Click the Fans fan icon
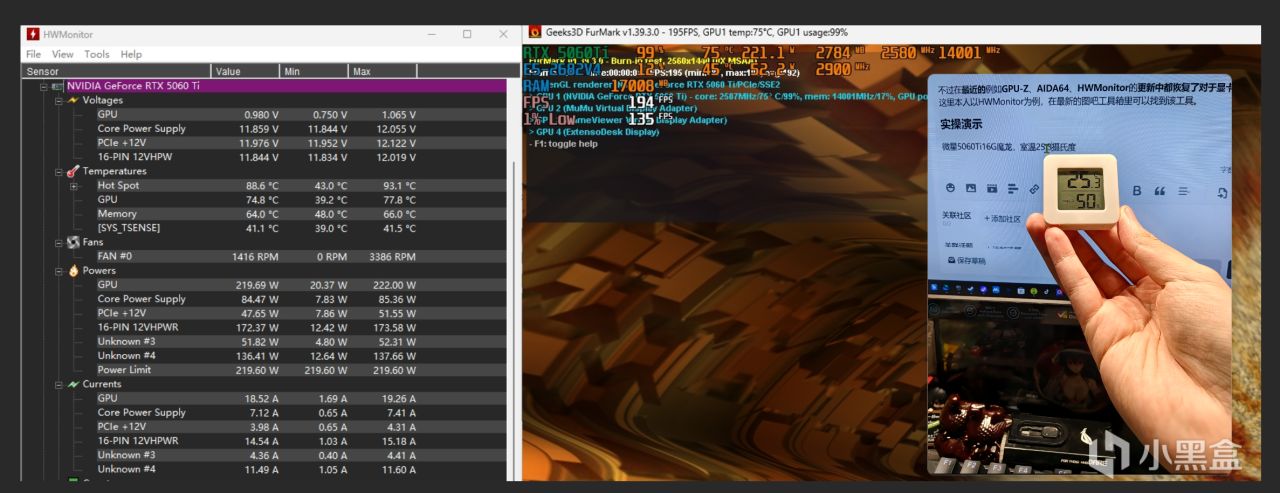Screen dimensions: 1280x493 (x=73, y=242)
